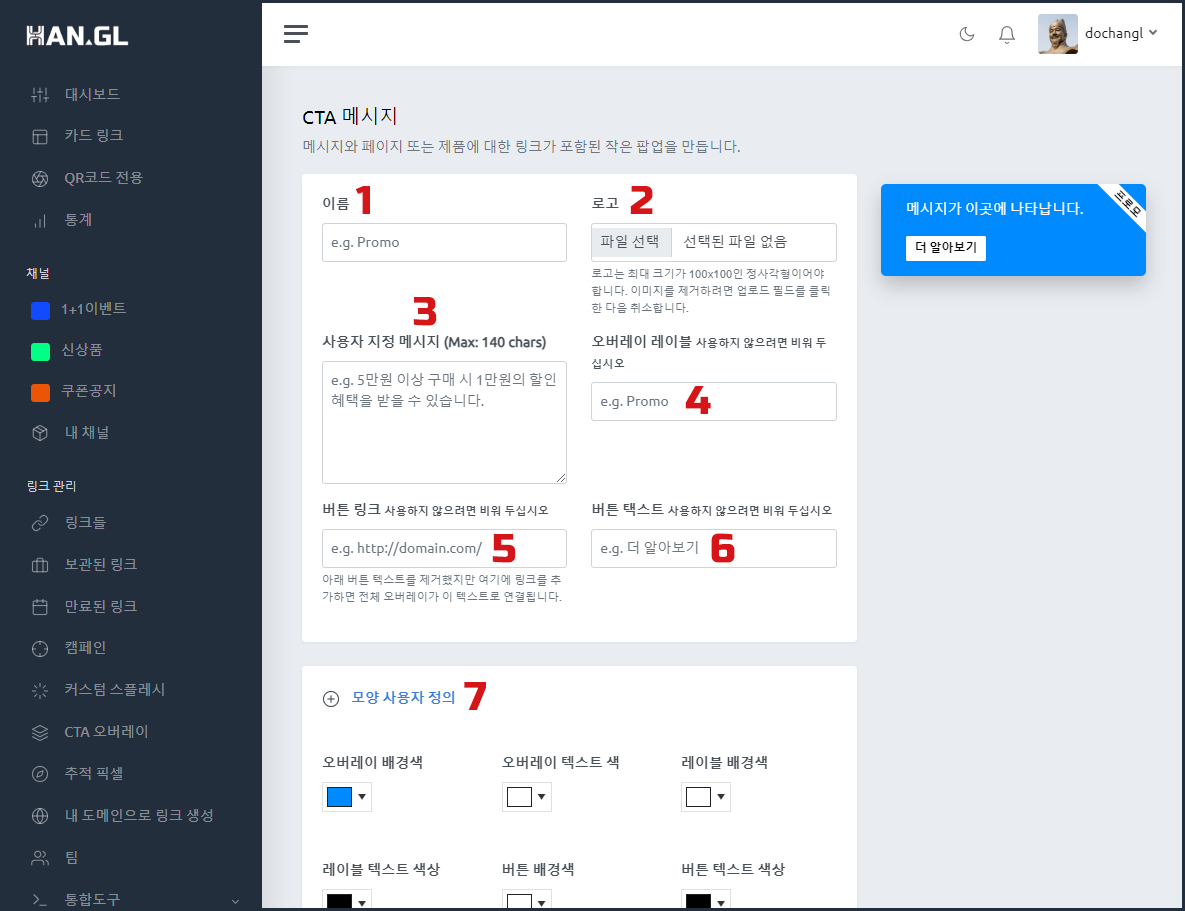
Task: Click the 모양 사용자 정의 link
Action: click(x=404, y=698)
